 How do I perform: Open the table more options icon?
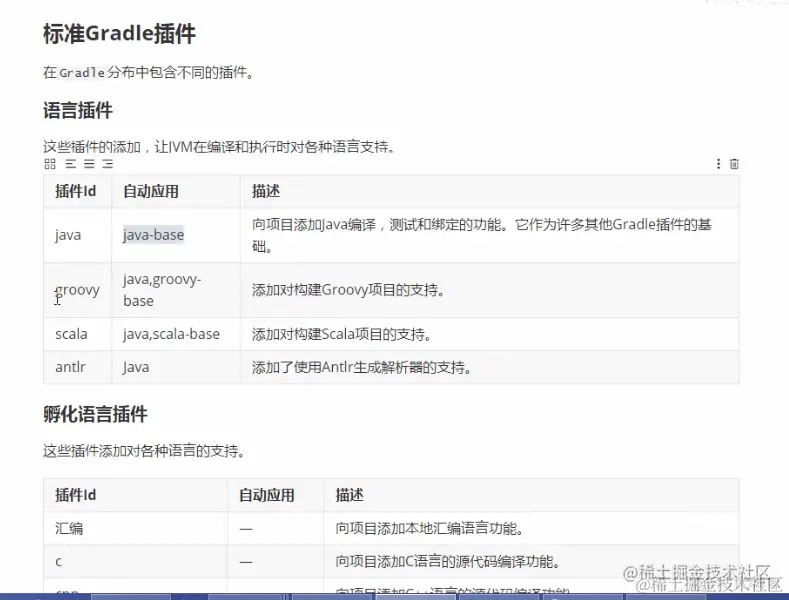718,164
